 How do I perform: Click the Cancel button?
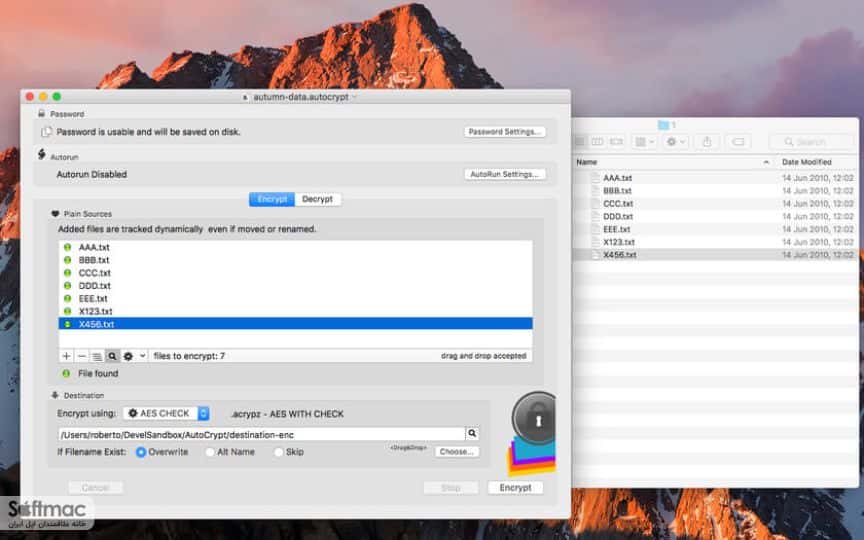95,488
